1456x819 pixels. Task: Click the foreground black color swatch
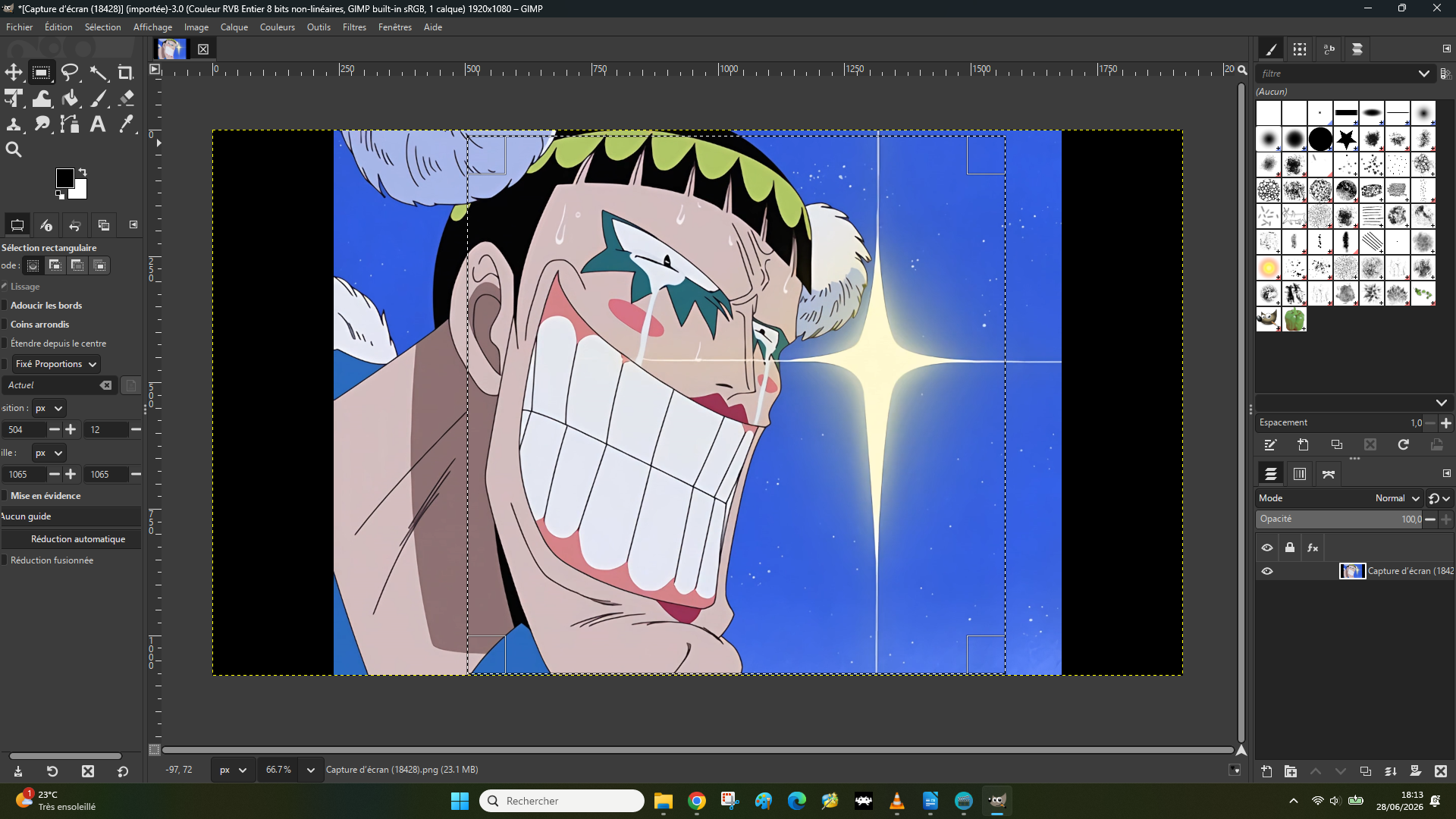pos(65,178)
